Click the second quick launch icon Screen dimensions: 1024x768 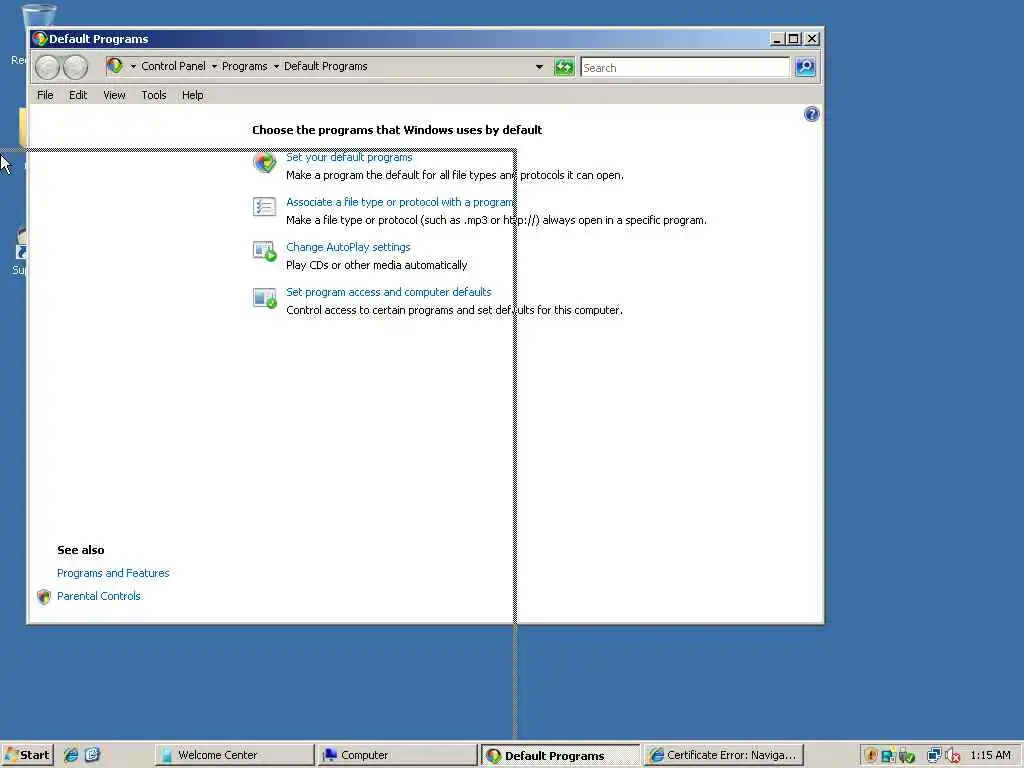click(x=92, y=755)
